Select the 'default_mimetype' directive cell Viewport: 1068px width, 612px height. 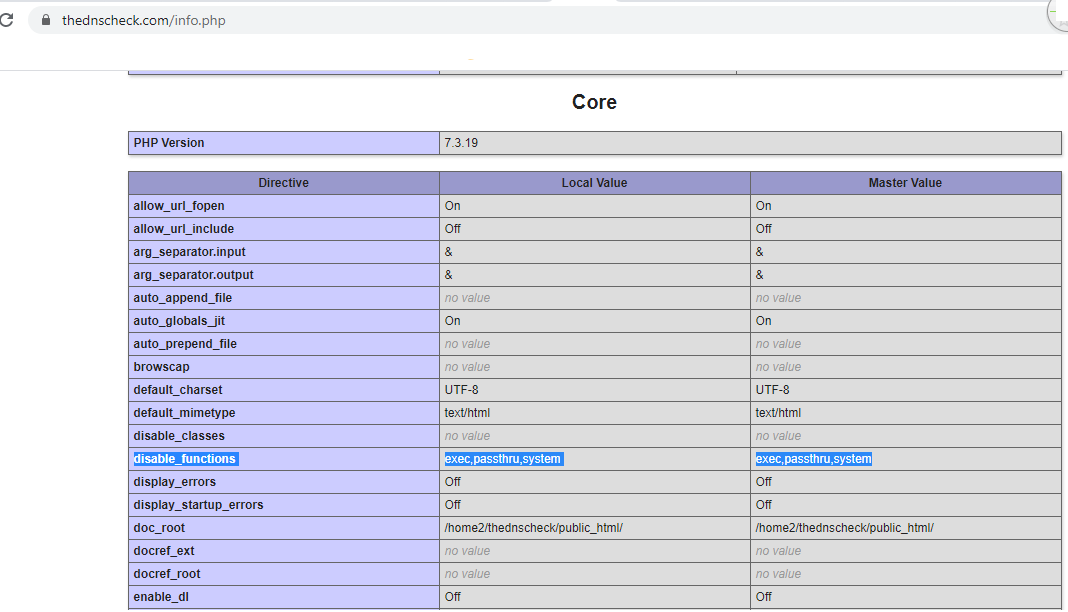coord(284,413)
